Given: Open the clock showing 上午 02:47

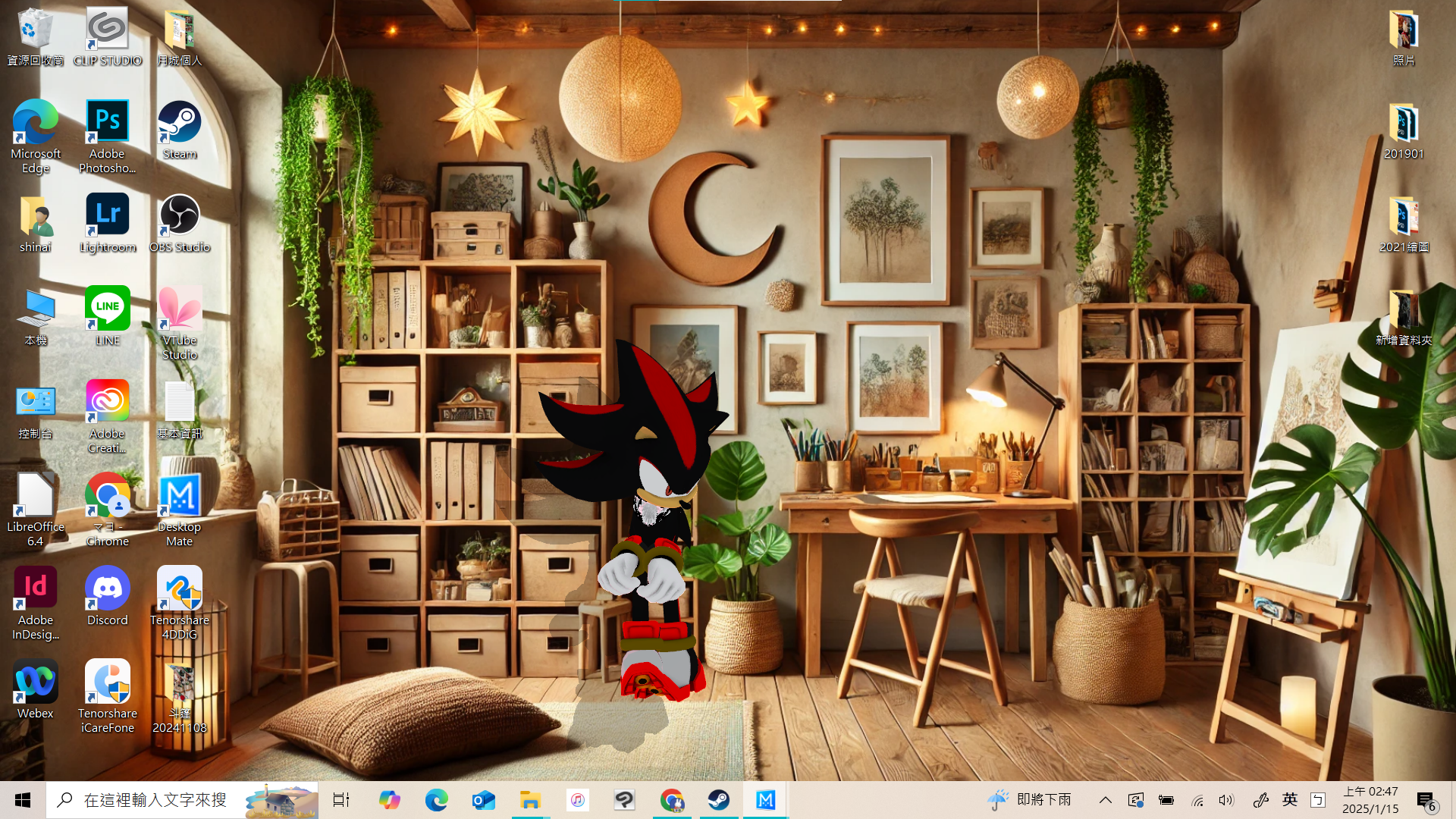Looking at the screenshot, I should pos(1370,800).
